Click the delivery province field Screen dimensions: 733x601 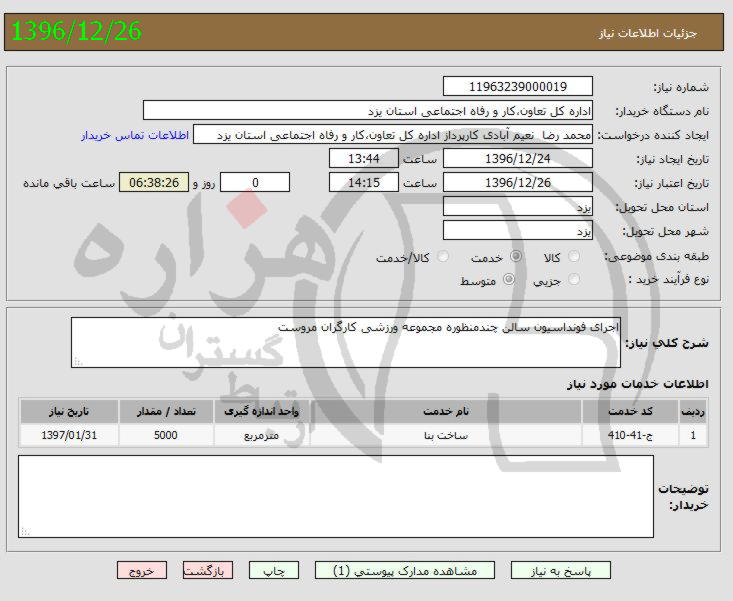tap(517, 206)
